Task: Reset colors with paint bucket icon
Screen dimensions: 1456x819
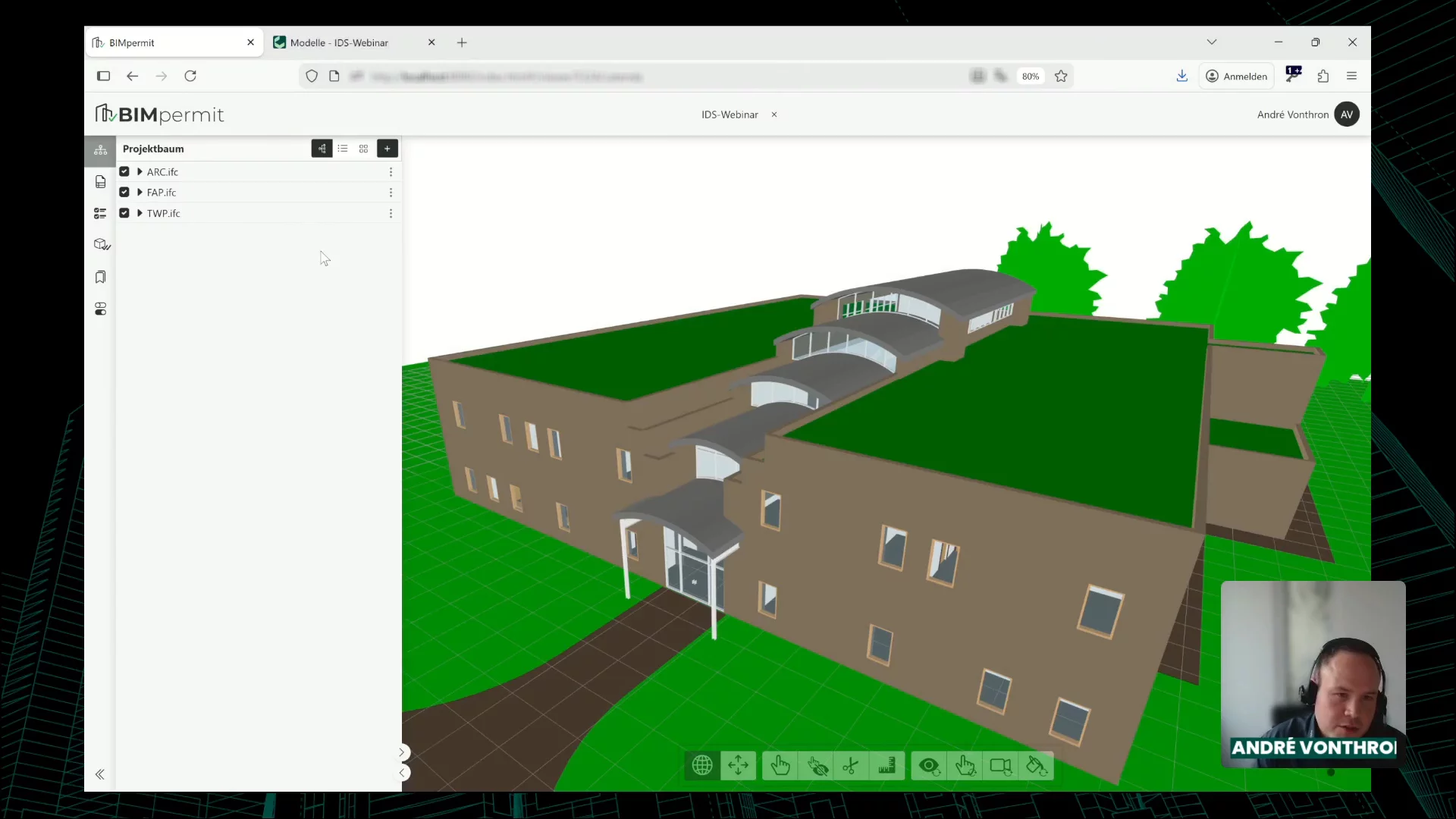Action: click(1036, 766)
